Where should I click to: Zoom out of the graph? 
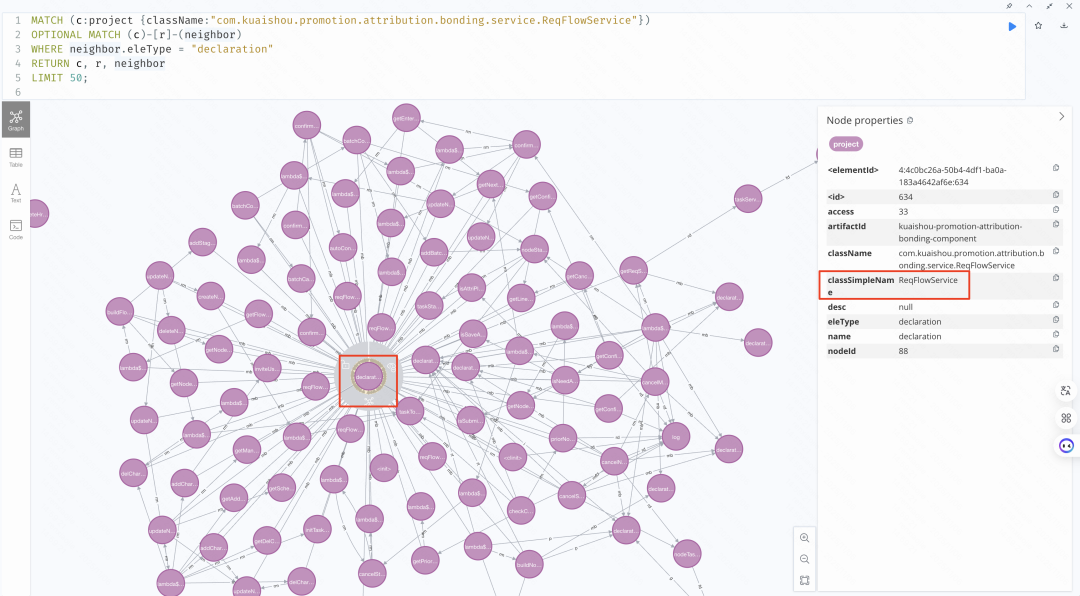click(x=805, y=559)
